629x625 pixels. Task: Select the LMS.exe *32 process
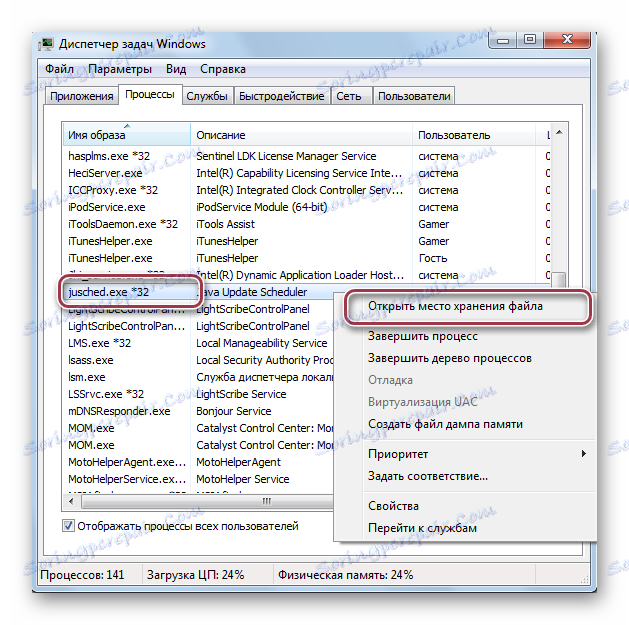(99, 343)
